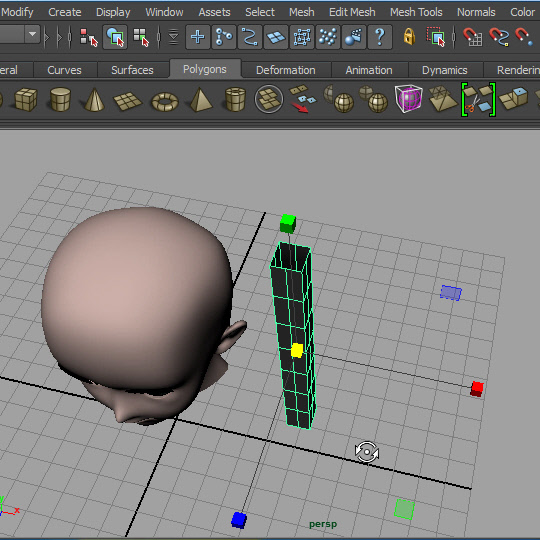540x540 pixels.
Task: Open the Select menu
Action: [x=260, y=12]
